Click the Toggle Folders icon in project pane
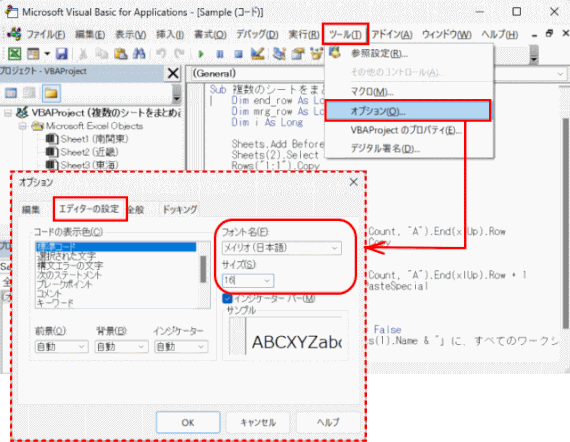 pos(51,93)
